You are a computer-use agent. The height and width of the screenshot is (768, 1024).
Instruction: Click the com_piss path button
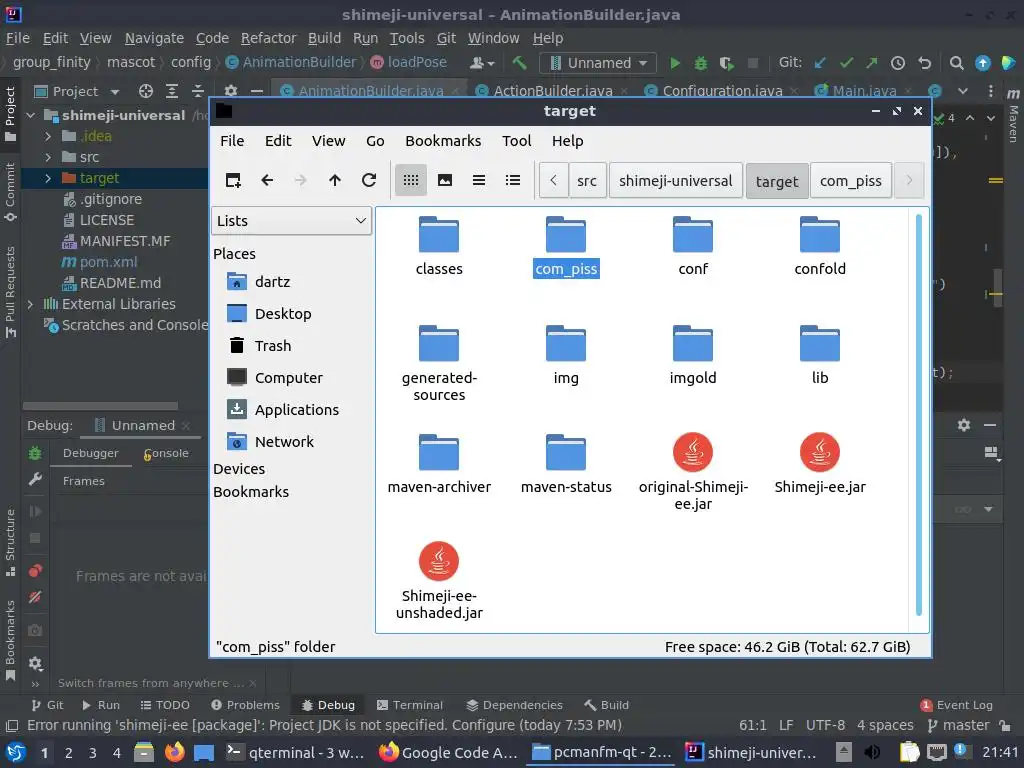(850, 181)
